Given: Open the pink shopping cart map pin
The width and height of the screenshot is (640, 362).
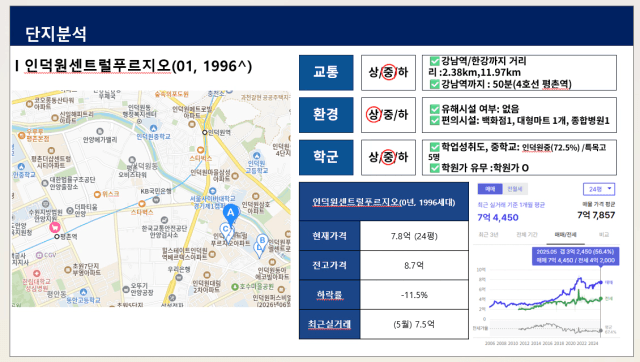Looking at the screenshot, I should [54, 227].
